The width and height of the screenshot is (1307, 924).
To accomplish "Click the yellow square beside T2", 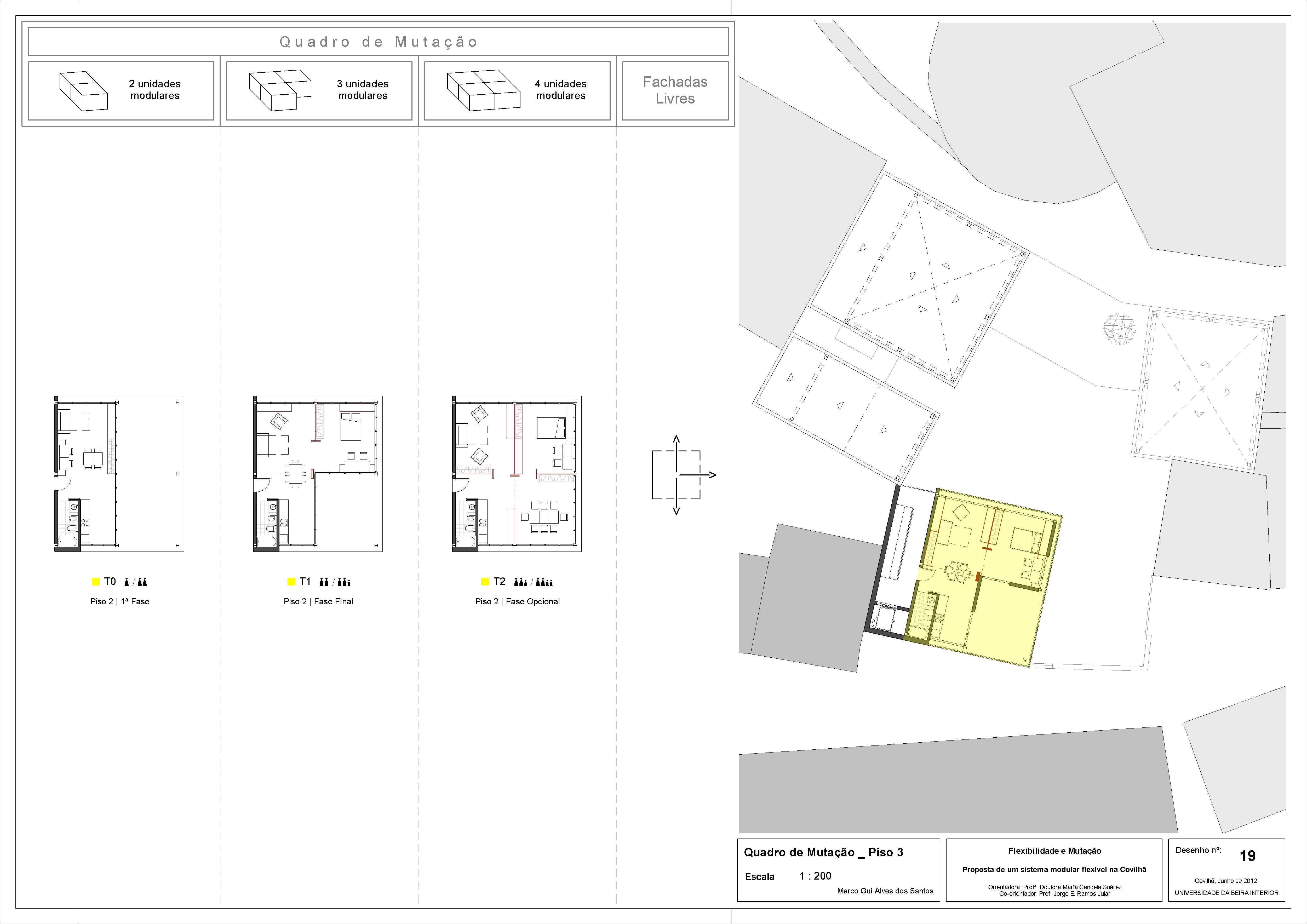I will [485, 582].
